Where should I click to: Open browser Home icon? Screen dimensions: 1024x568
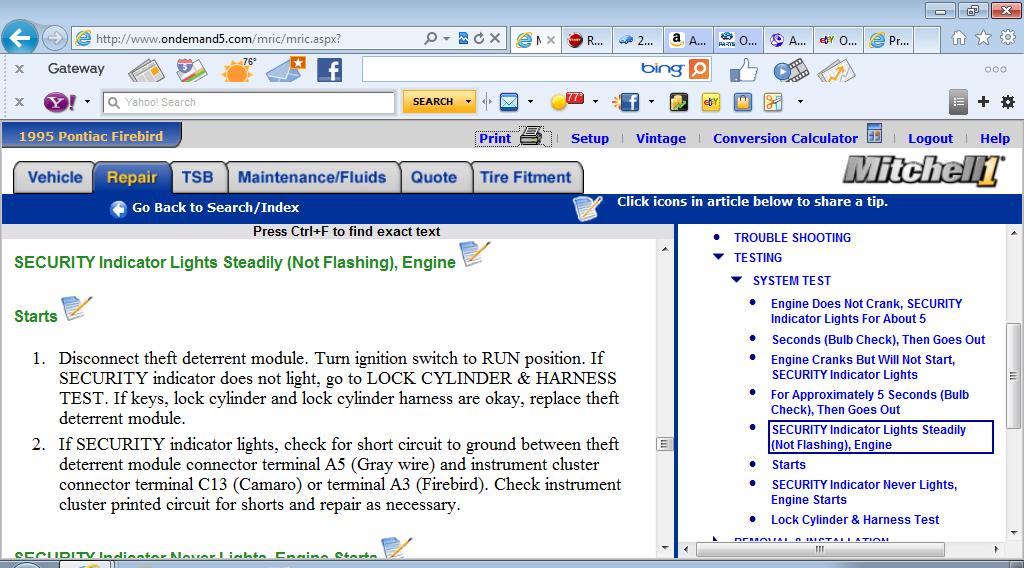tap(959, 39)
